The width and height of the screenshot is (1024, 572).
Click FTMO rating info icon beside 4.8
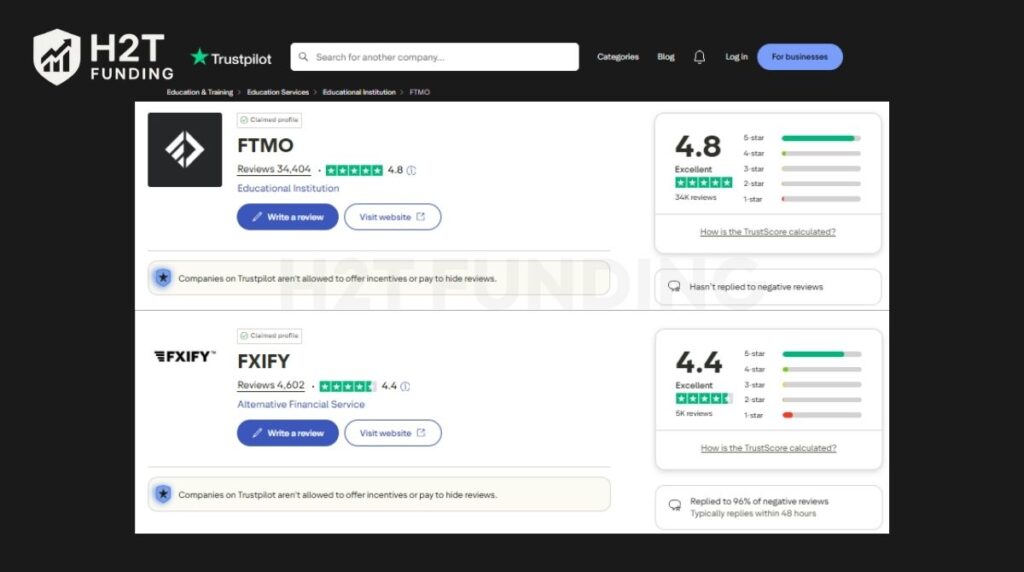point(411,170)
